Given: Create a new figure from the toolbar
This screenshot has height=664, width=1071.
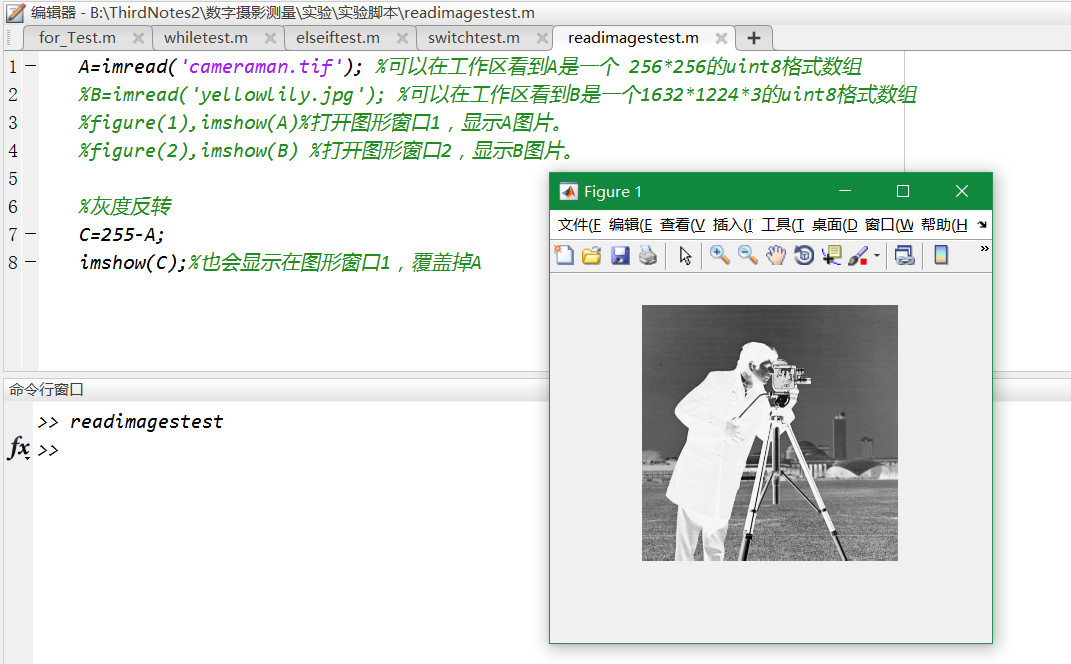Looking at the screenshot, I should [x=564, y=255].
